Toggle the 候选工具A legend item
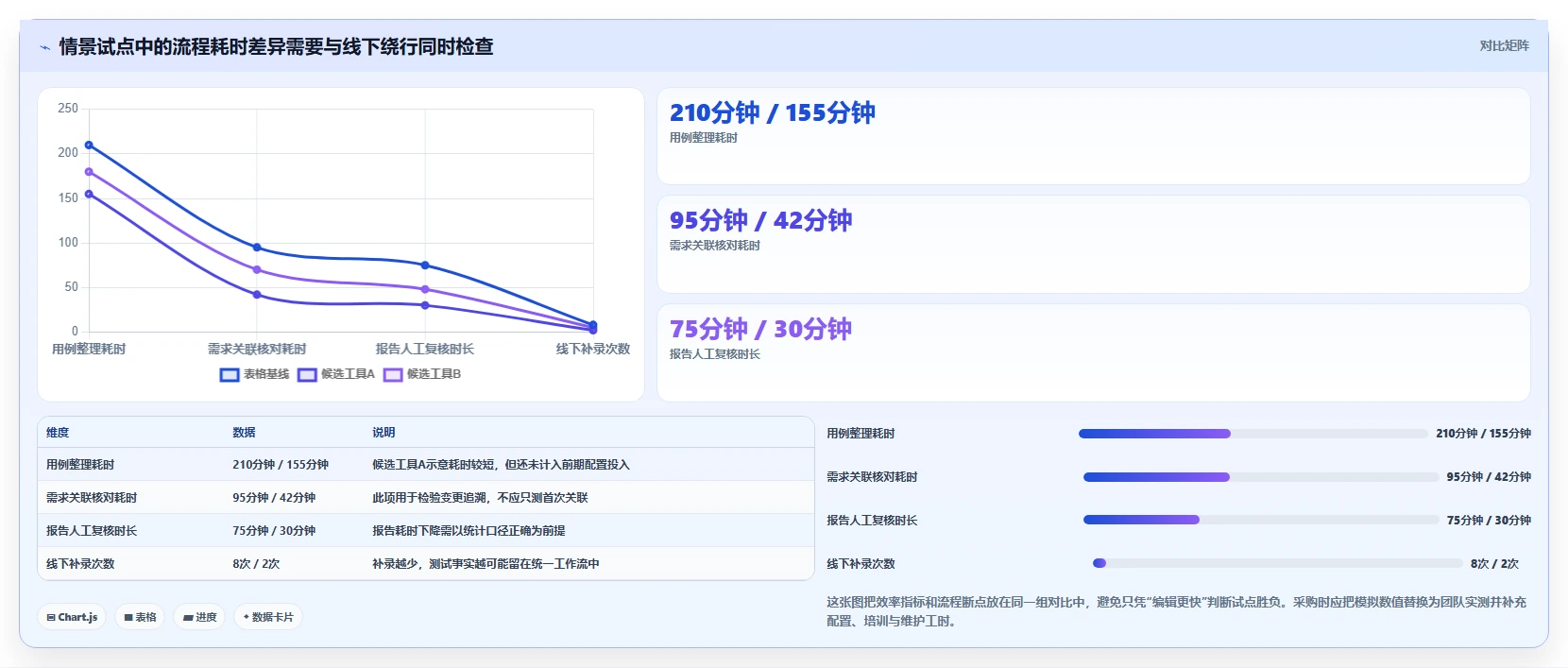The width and height of the screenshot is (1568, 668). [336, 374]
